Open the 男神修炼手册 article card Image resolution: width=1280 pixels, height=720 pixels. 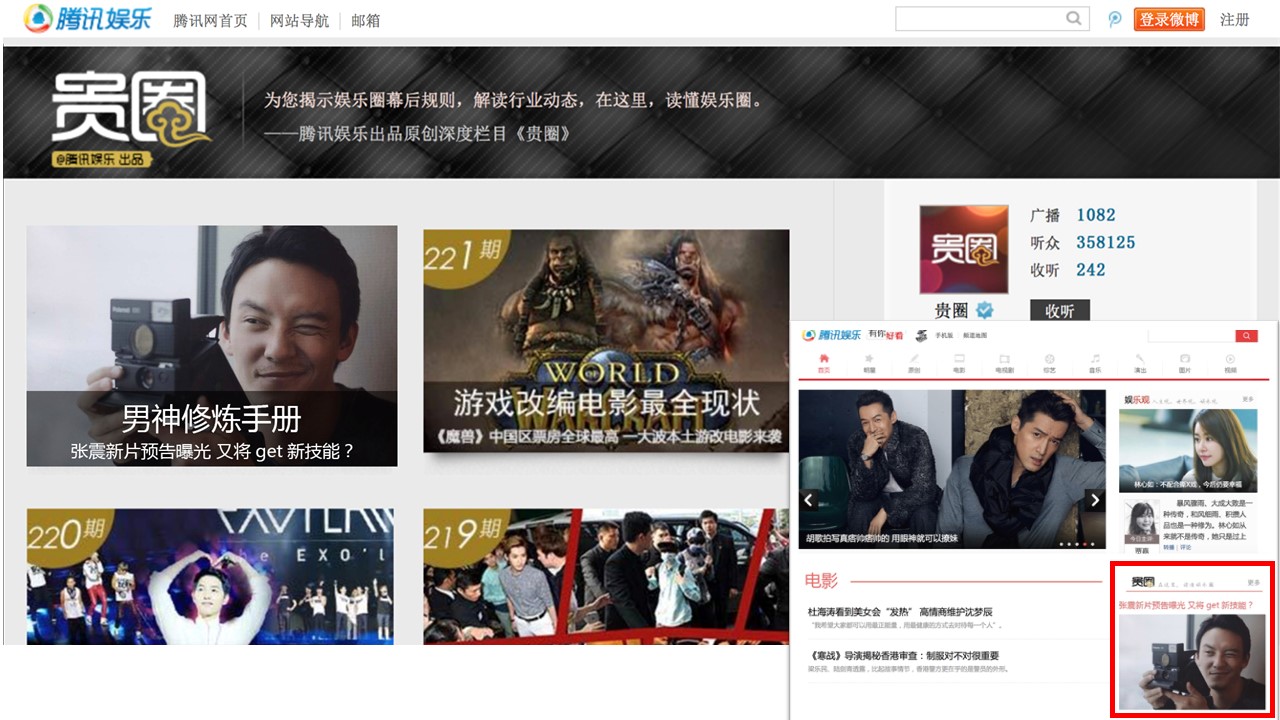tap(212, 346)
